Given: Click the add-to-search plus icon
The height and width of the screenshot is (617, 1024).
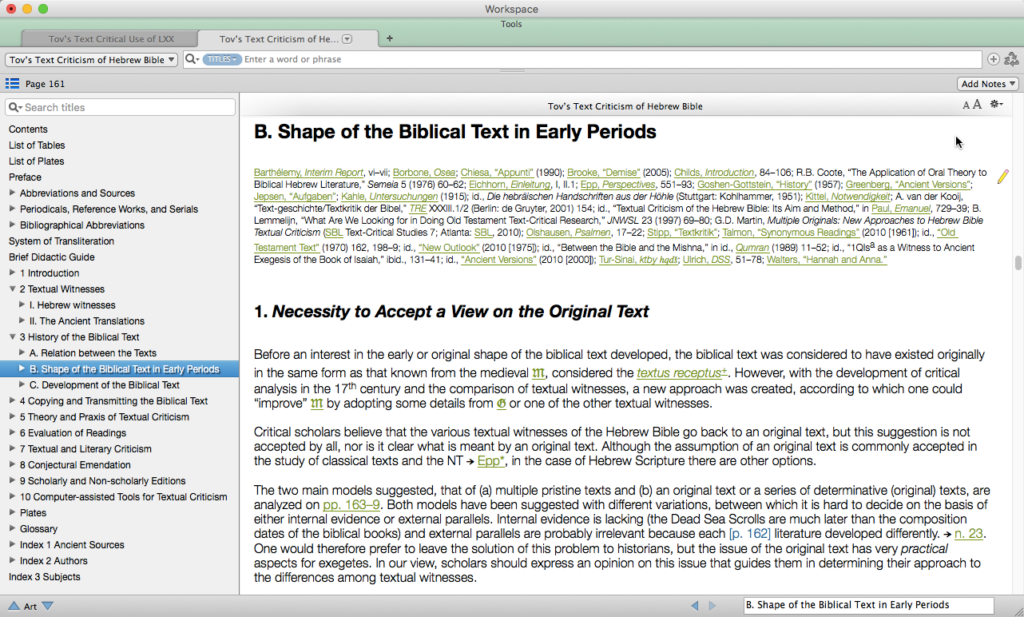Looking at the screenshot, I should pos(993,60).
